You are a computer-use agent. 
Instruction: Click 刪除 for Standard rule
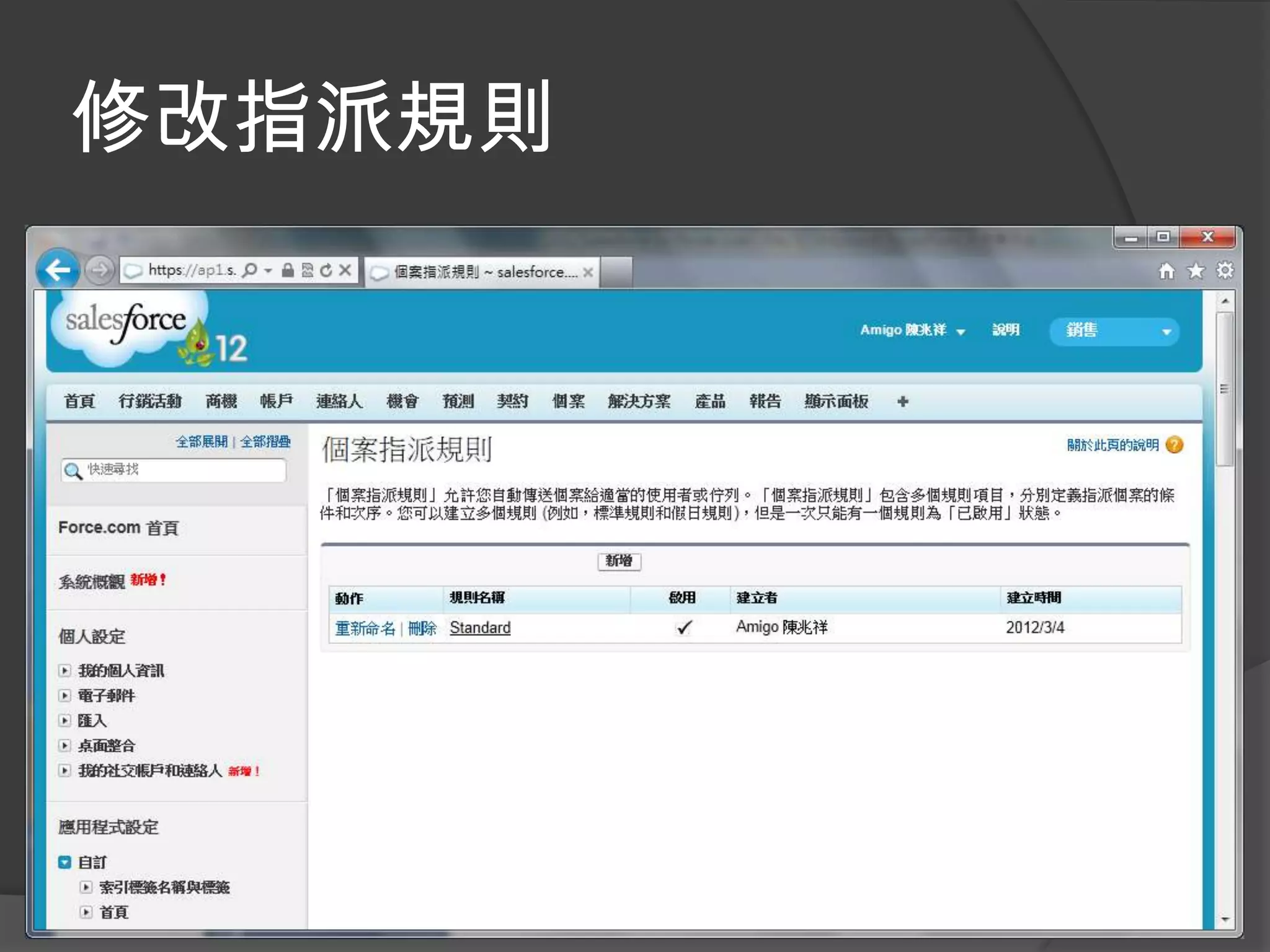(x=422, y=628)
